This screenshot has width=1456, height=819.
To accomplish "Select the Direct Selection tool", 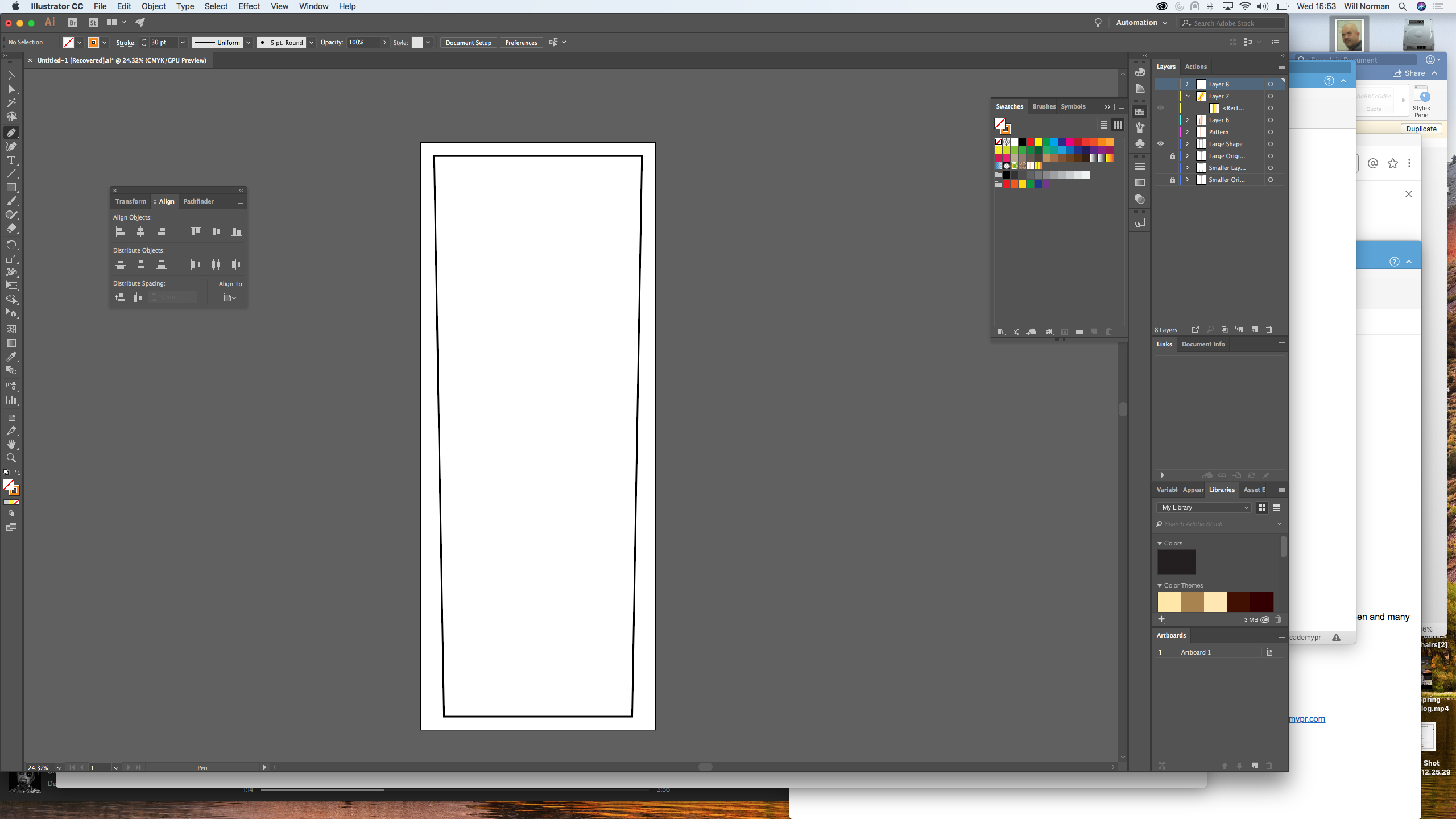I will (11, 89).
